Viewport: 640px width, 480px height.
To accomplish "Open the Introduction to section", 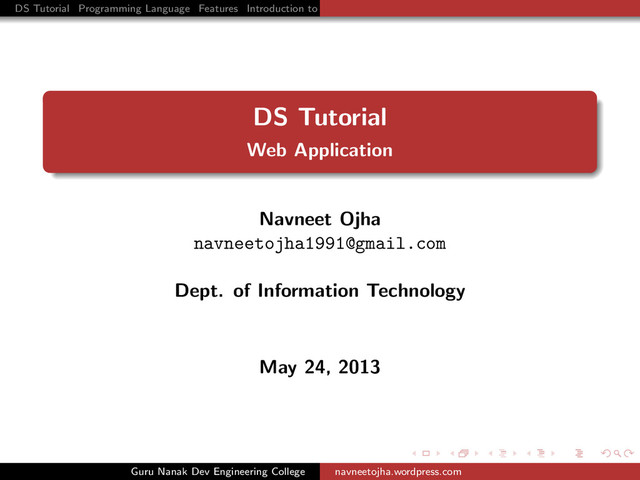I will click(282, 8).
